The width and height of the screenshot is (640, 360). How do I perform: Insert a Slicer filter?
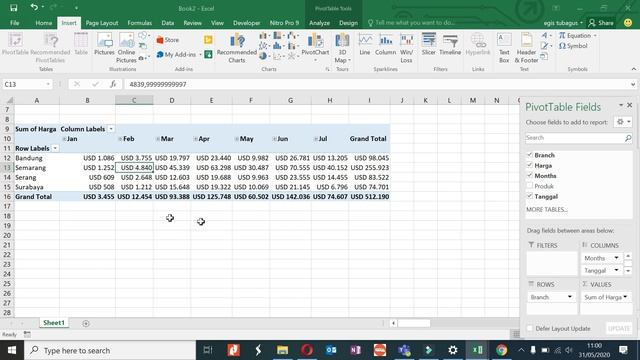point(429,44)
